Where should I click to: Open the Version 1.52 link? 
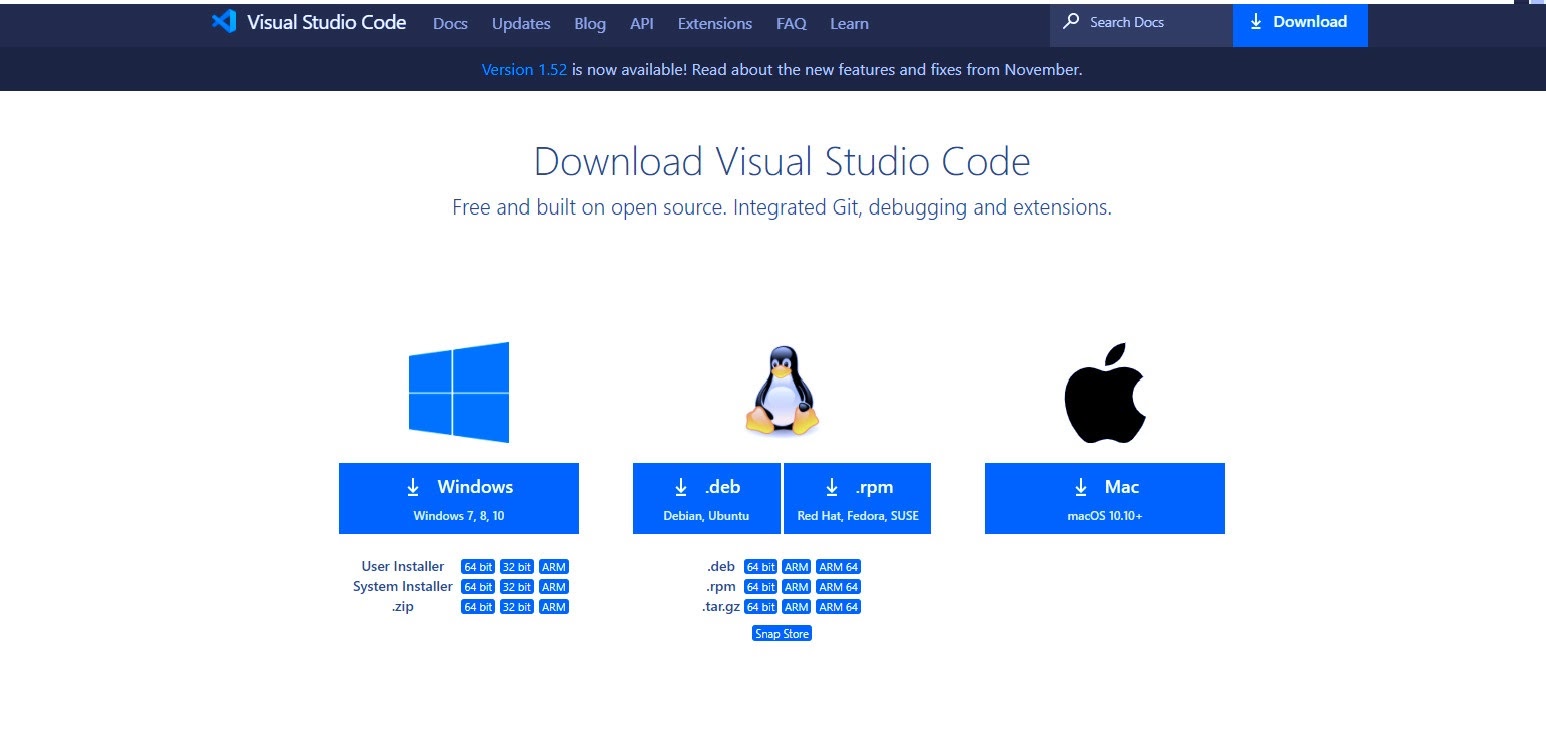[524, 70]
